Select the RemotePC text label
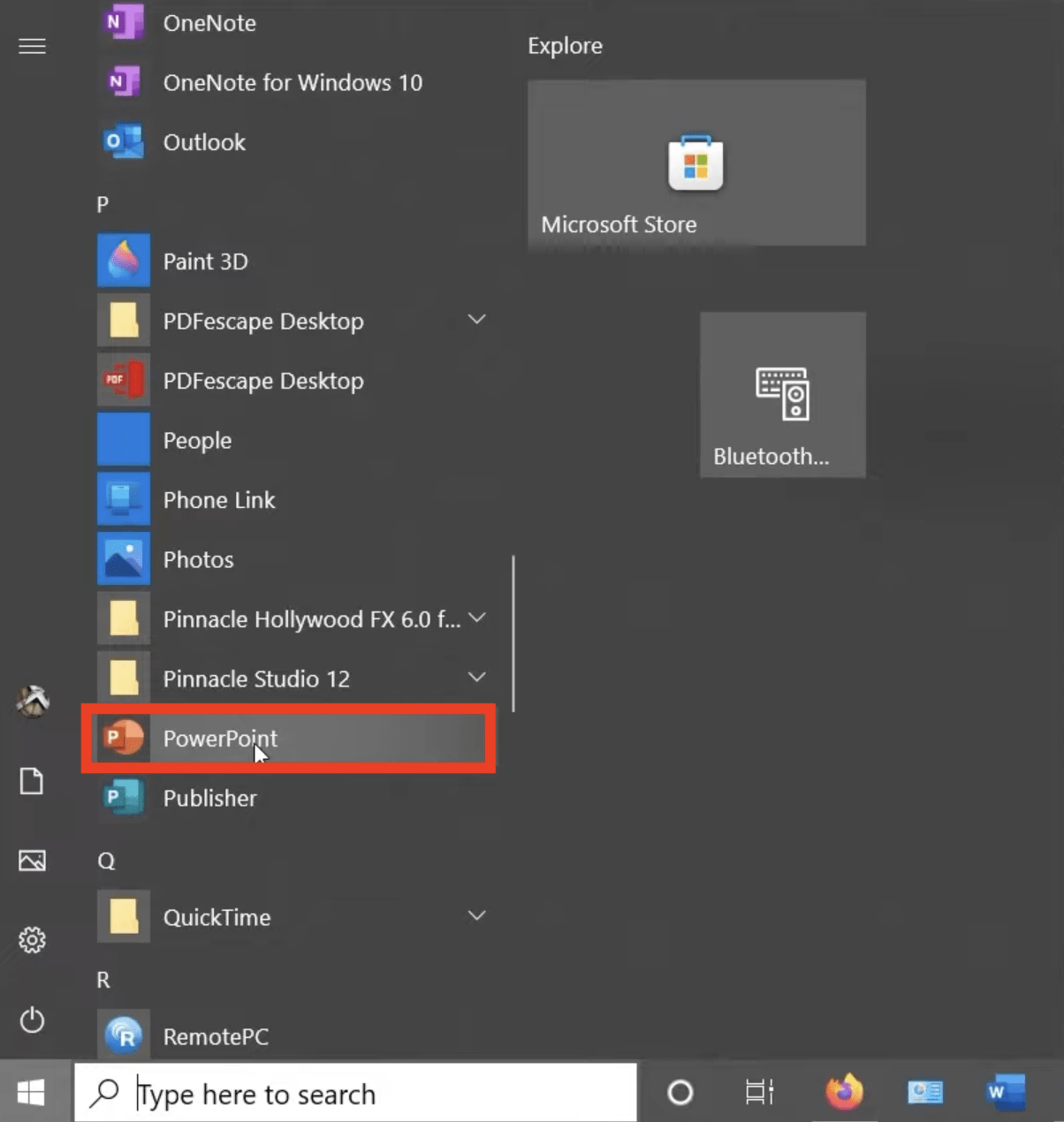 [x=216, y=1036]
